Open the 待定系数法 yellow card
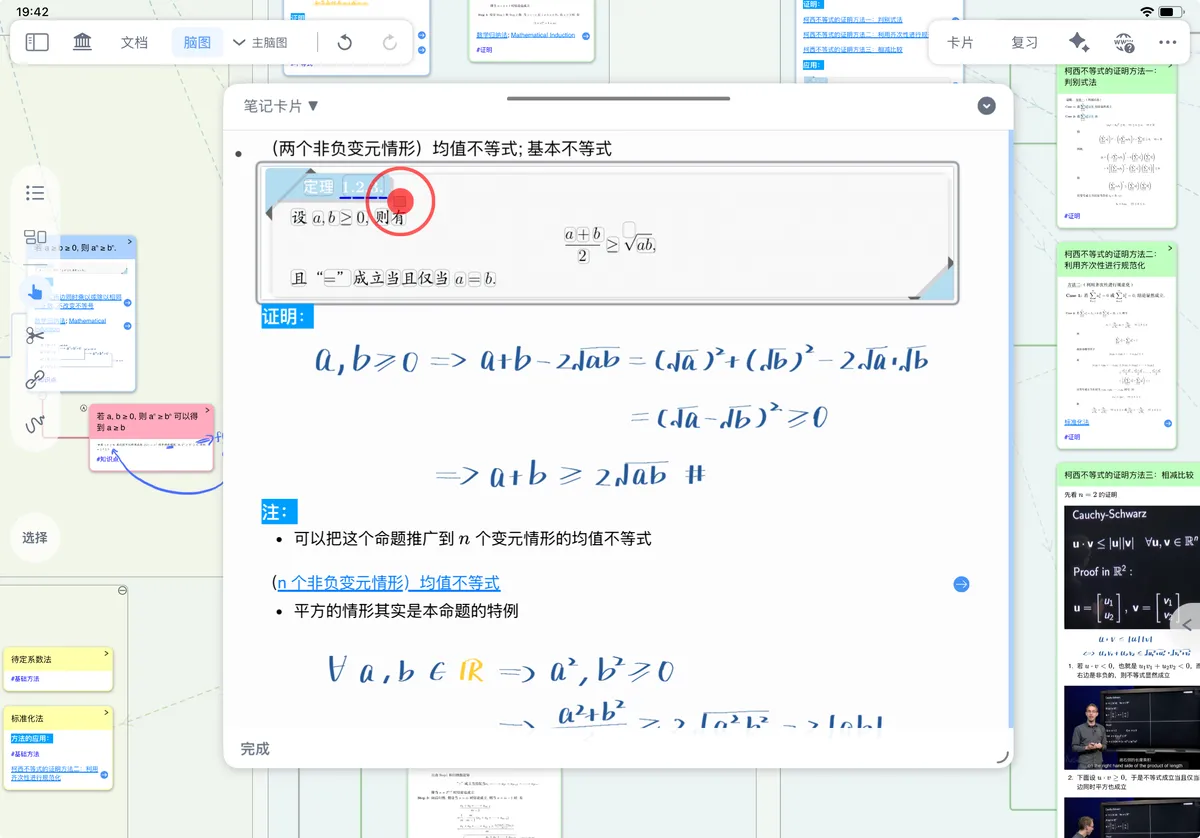Screen dimensions: 1200x838 [x=57, y=668]
